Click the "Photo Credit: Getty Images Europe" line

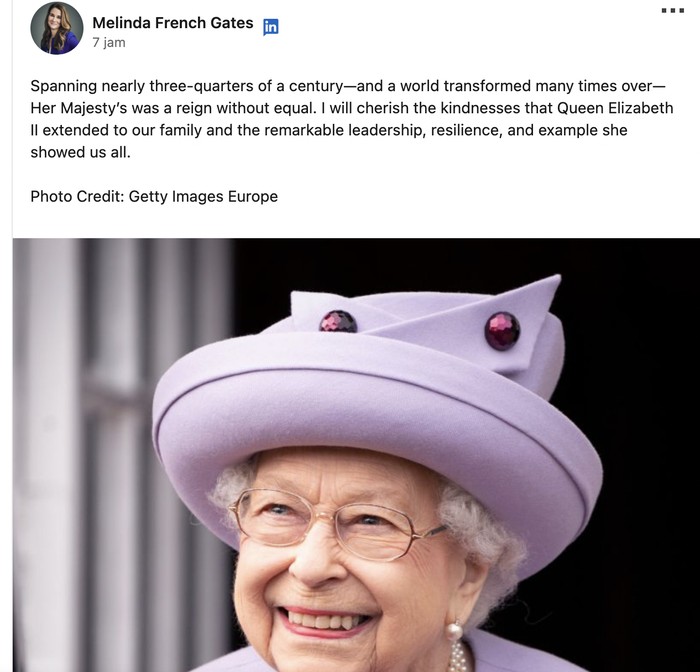pyautogui.click(x=154, y=196)
